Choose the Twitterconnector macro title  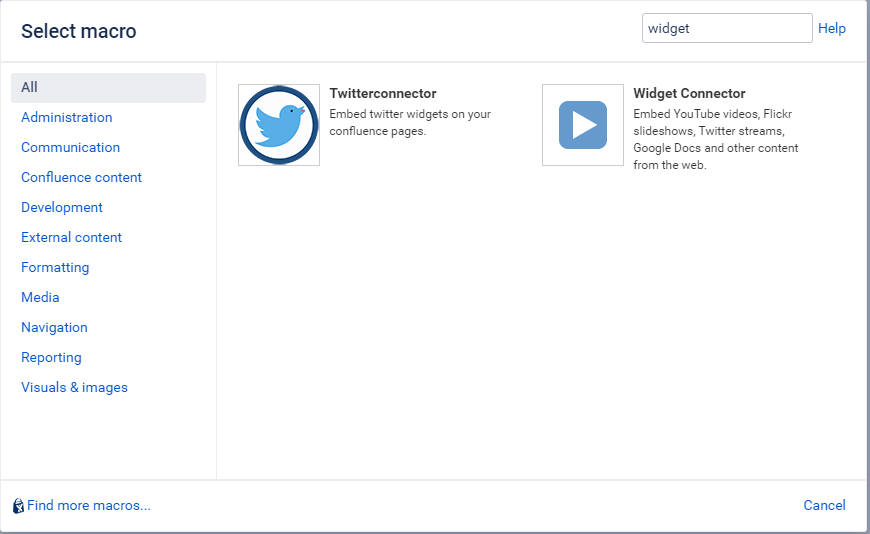(x=383, y=93)
